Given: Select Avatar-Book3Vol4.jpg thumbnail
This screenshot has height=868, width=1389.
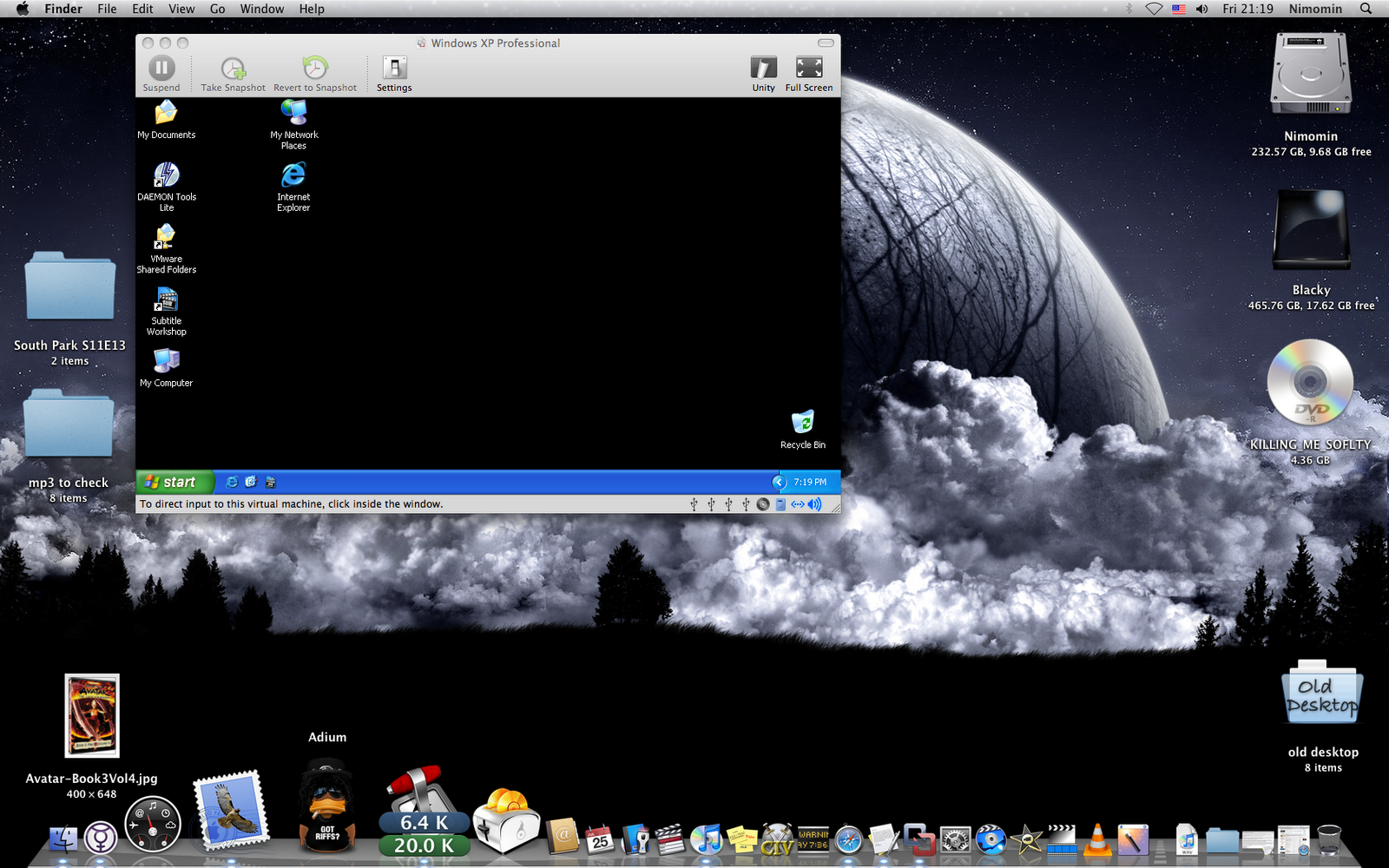Looking at the screenshot, I should [92, 716].
